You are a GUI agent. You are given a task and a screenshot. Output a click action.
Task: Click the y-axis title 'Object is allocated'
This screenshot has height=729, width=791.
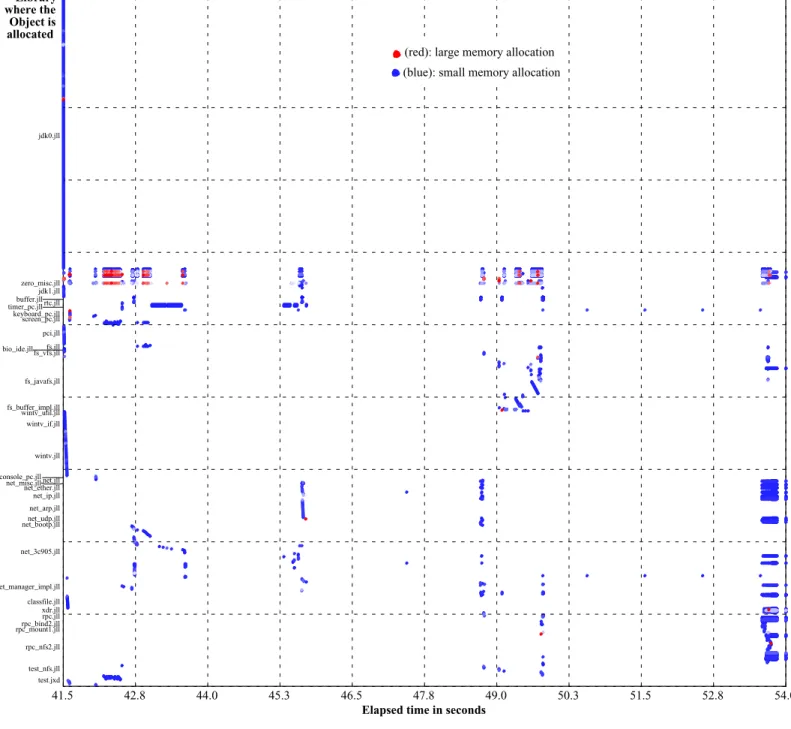click(x=30, y=28)
